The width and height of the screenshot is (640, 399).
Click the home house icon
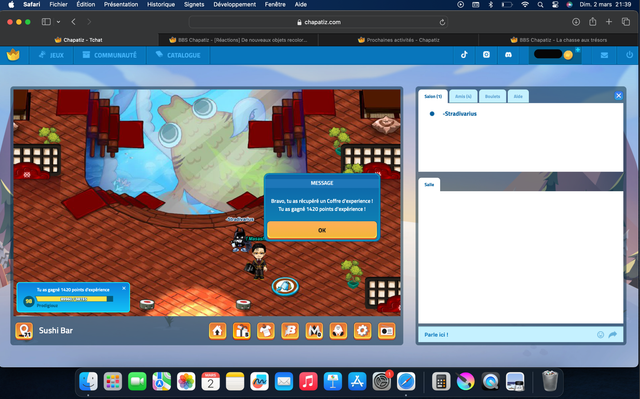point(218,331)
